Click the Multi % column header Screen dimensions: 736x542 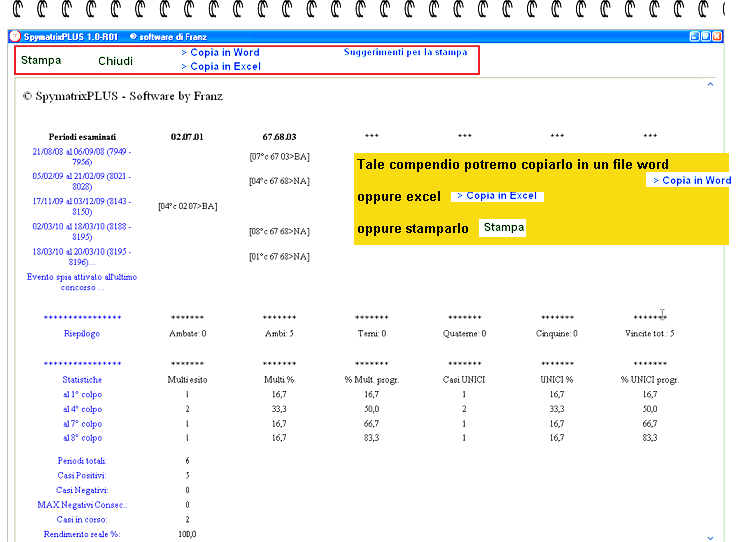click(279, 380)
